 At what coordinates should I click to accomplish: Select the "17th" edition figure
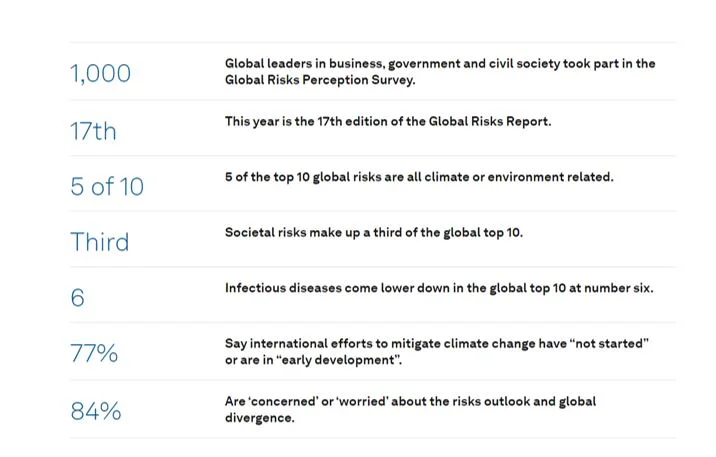[93, 130]
